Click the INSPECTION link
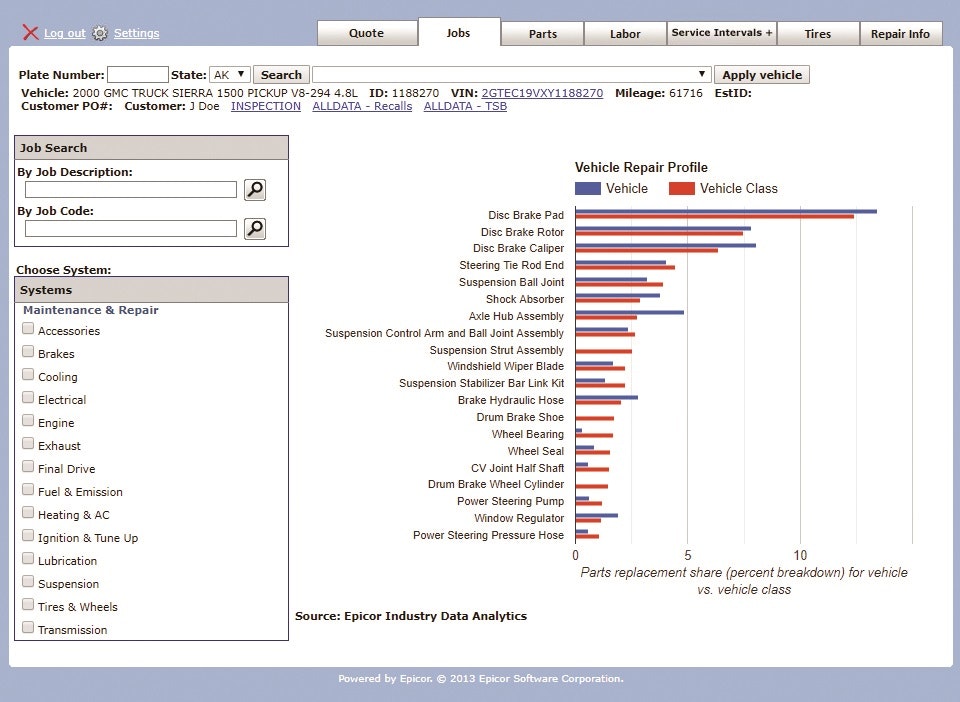Image resolution: width=960 pixels, height=702 pixels. pos(266,106)
